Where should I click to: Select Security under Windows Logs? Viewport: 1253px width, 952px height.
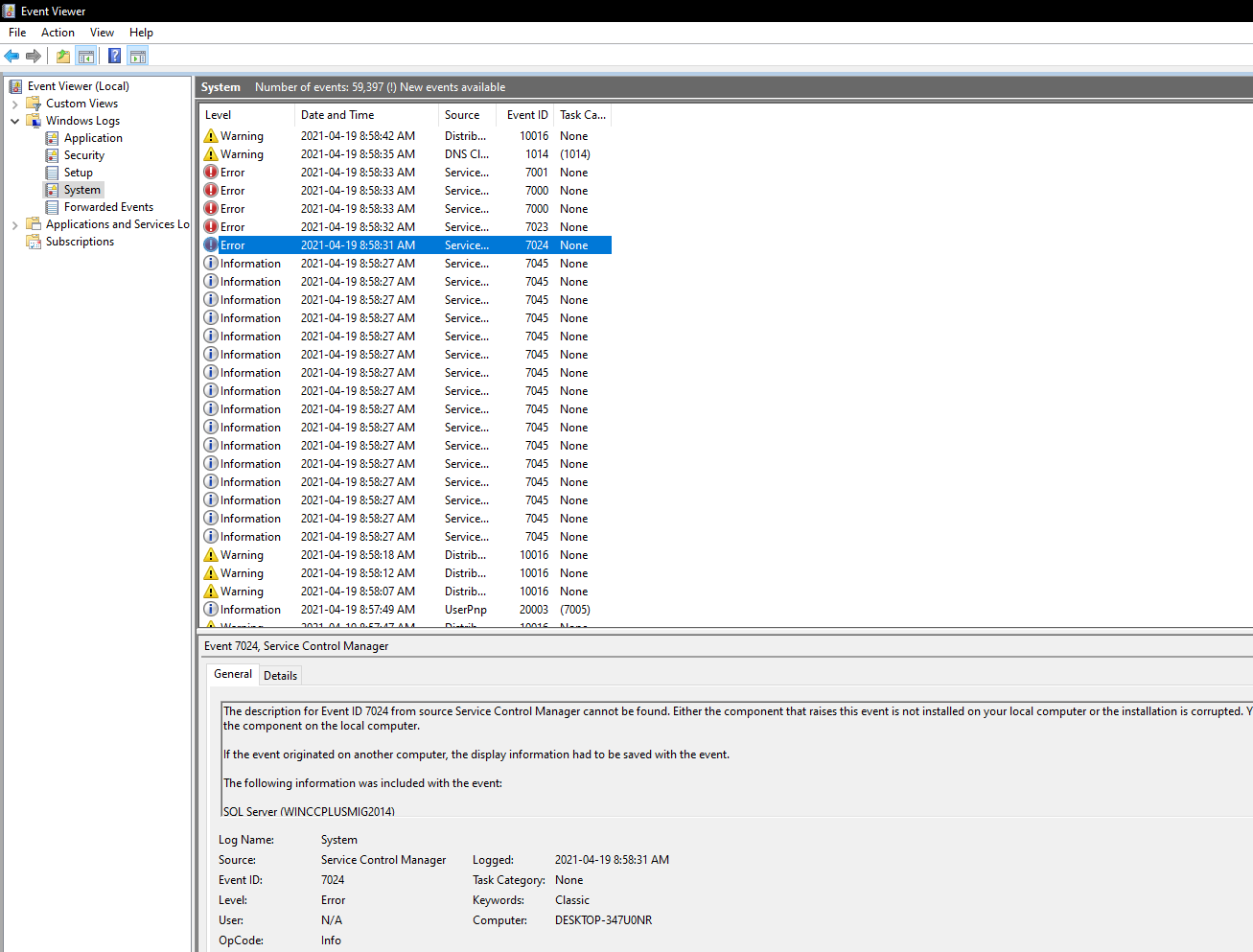[84, 155]
